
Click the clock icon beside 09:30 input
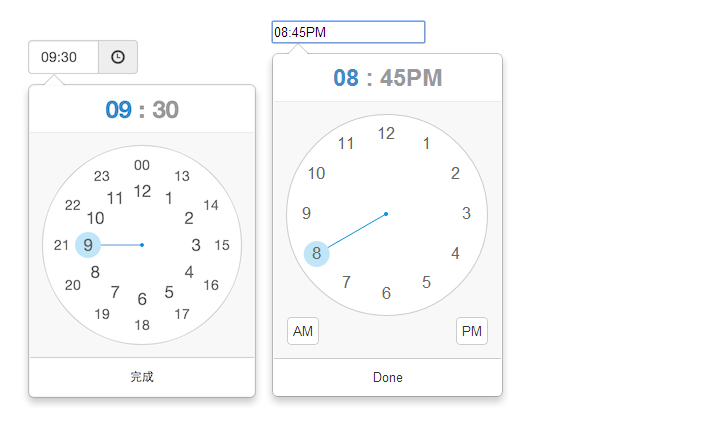pyautogui.click(x=118, y=57)
